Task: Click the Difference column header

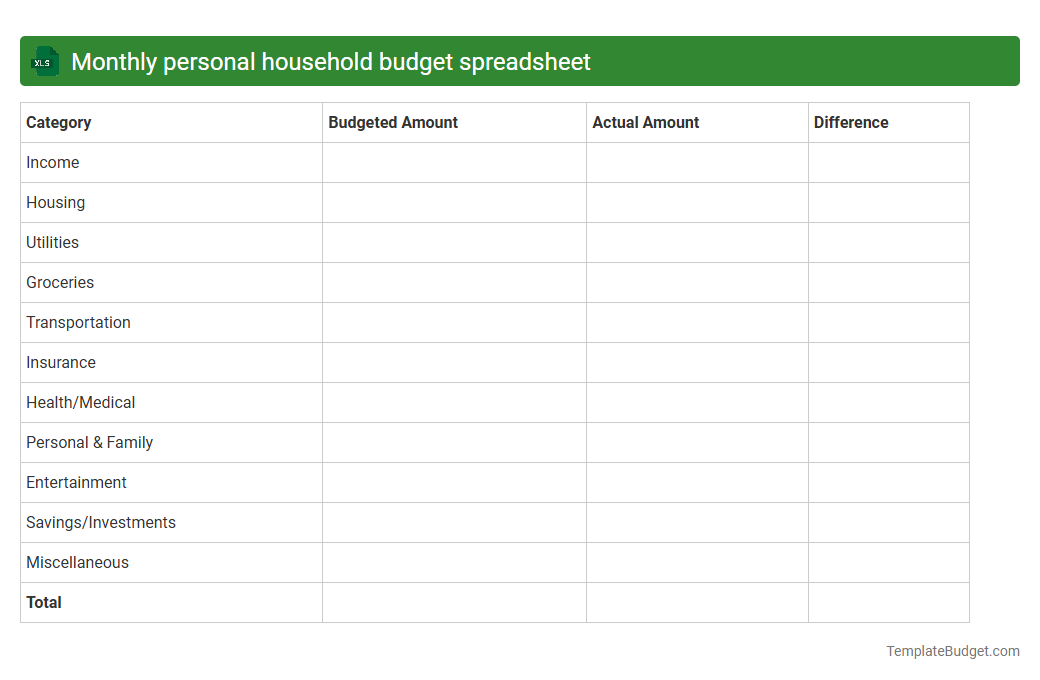Action: pos(851,122)
